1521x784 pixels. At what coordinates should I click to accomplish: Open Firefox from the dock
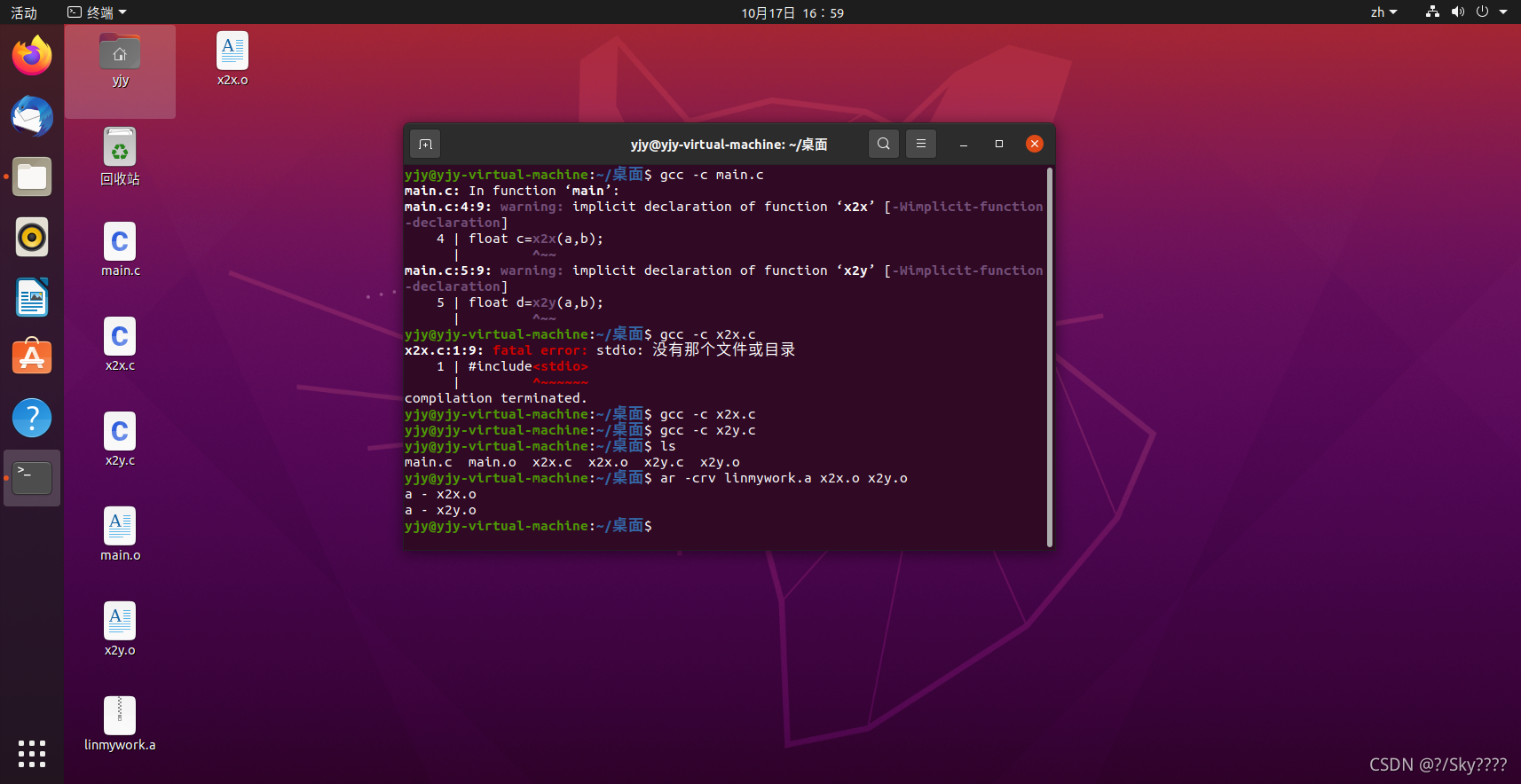pos(32,56)
